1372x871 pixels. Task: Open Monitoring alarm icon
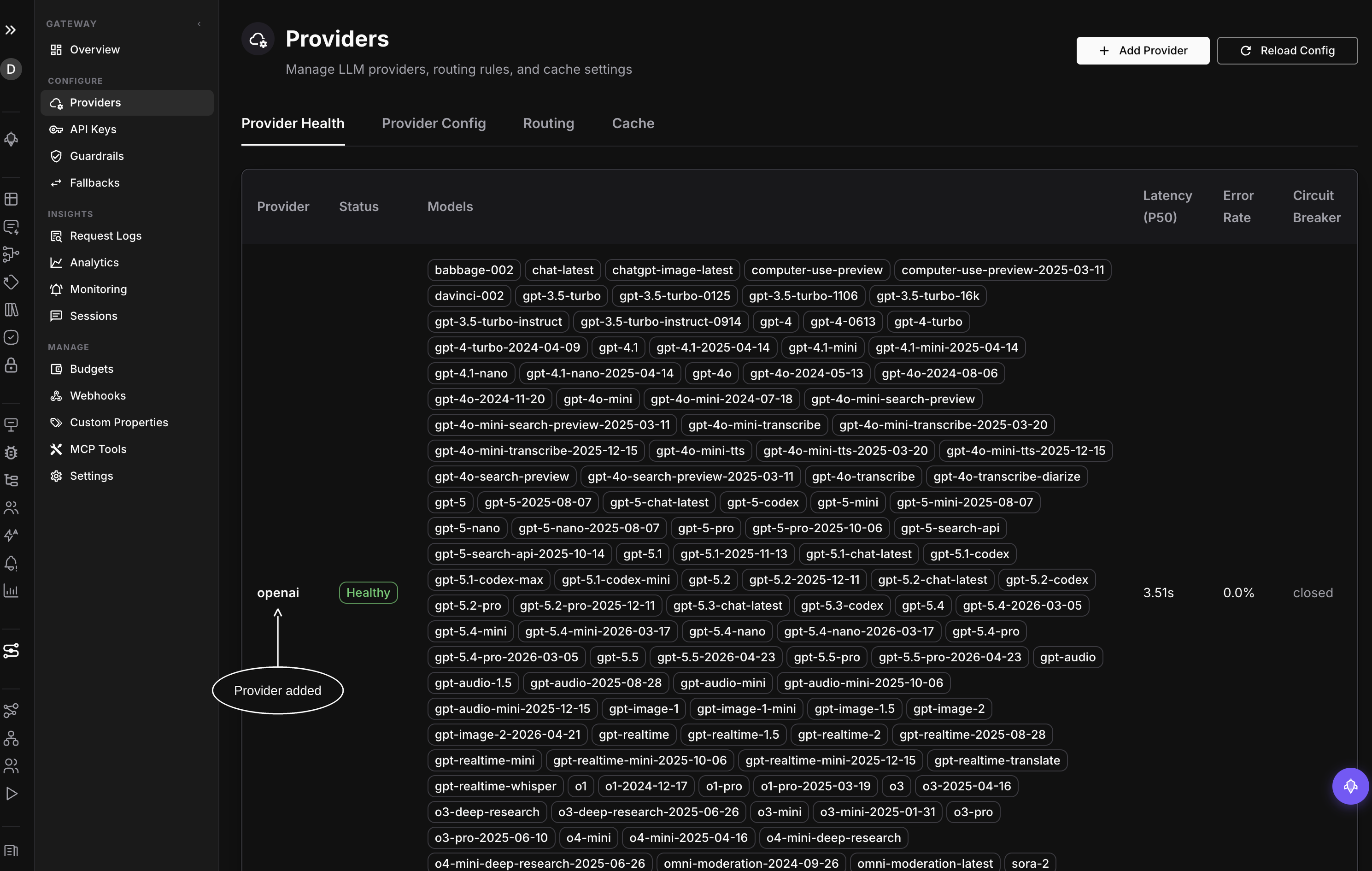[x=56, y=289]
